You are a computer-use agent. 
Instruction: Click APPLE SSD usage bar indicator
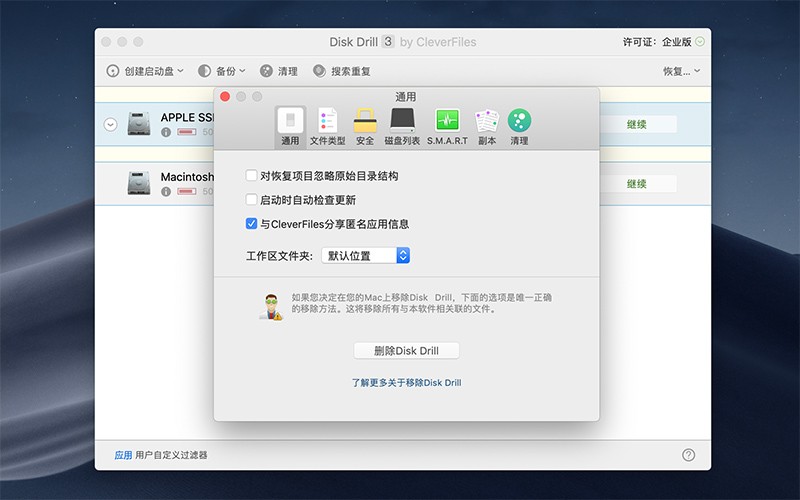tap(187, 132)
